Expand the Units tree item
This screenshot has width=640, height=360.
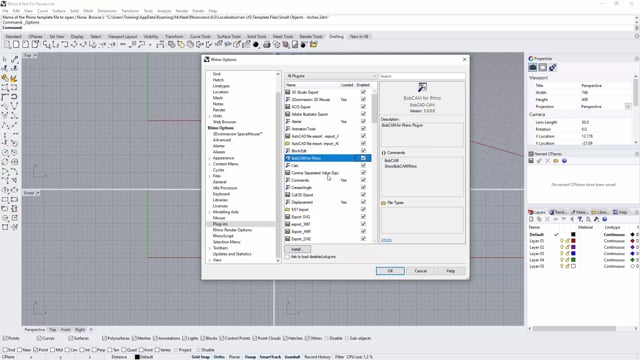pos(210,116)
